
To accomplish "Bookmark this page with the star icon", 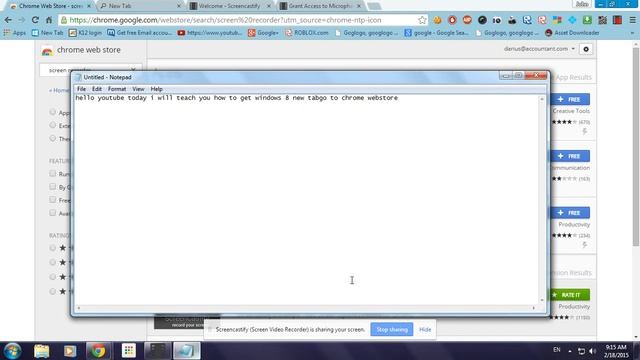I will [x=422, y=20].
